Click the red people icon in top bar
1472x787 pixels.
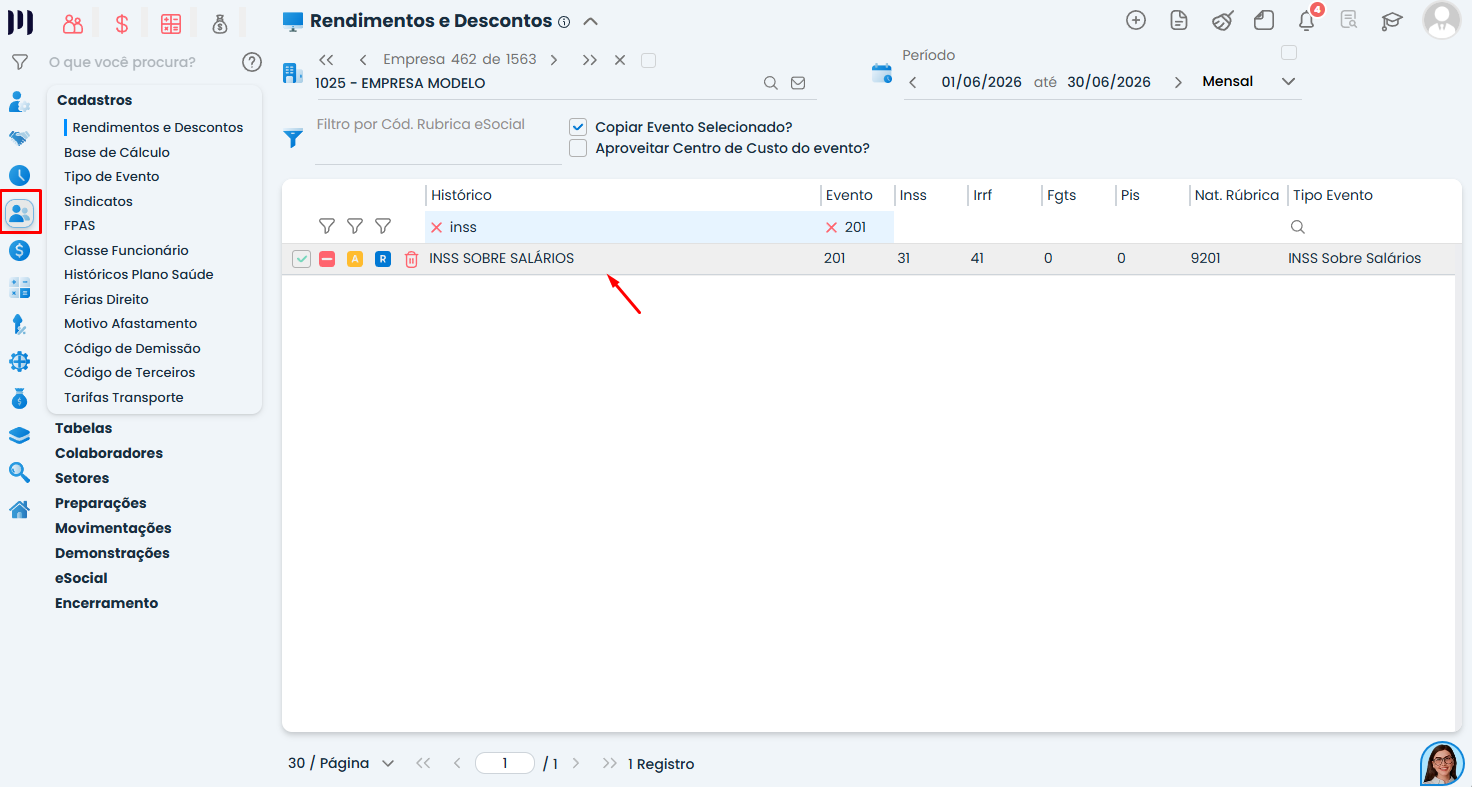(x=73, y=23)
